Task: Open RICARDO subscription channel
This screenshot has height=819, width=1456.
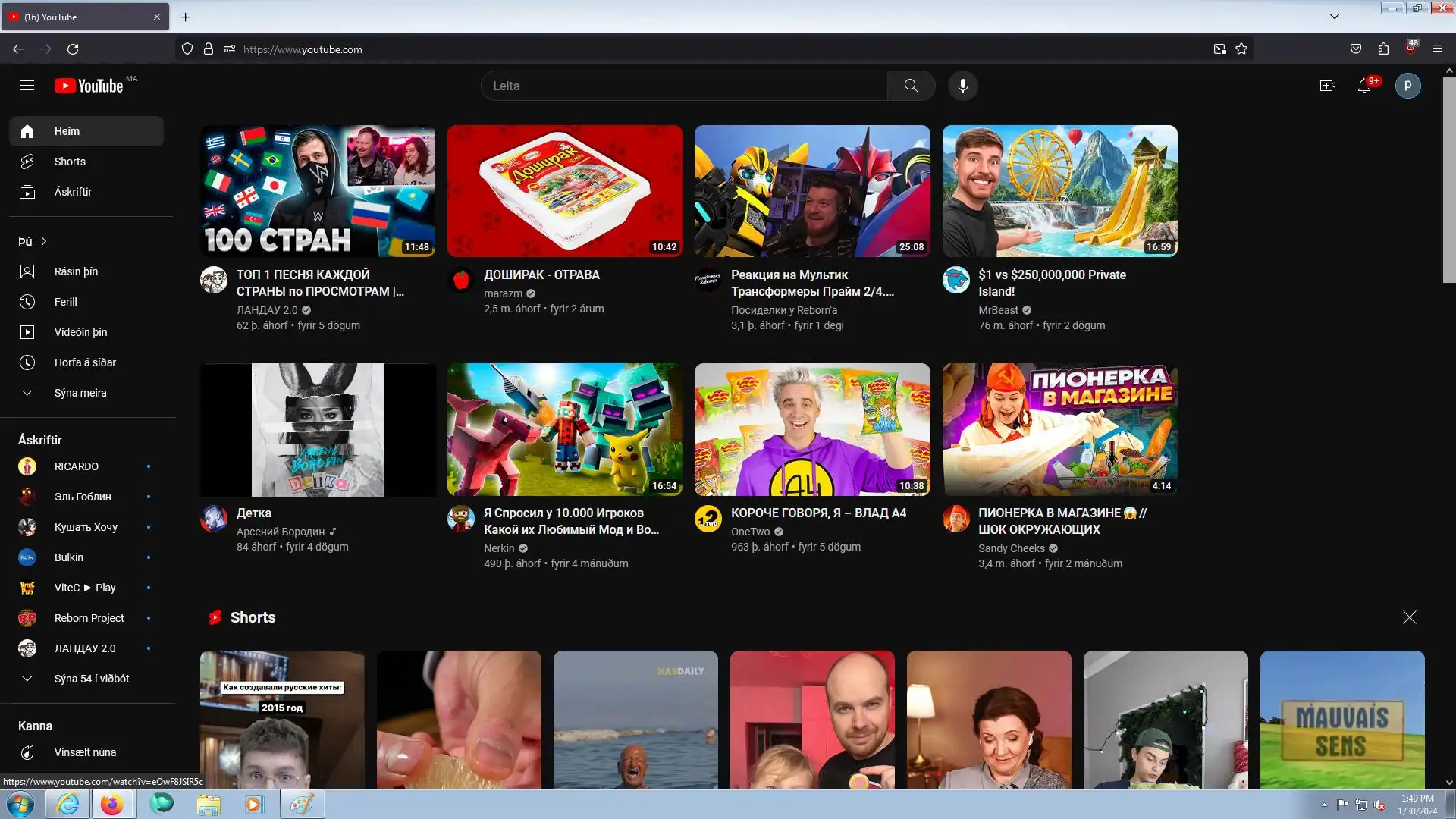Action: (x=76, y=466)
